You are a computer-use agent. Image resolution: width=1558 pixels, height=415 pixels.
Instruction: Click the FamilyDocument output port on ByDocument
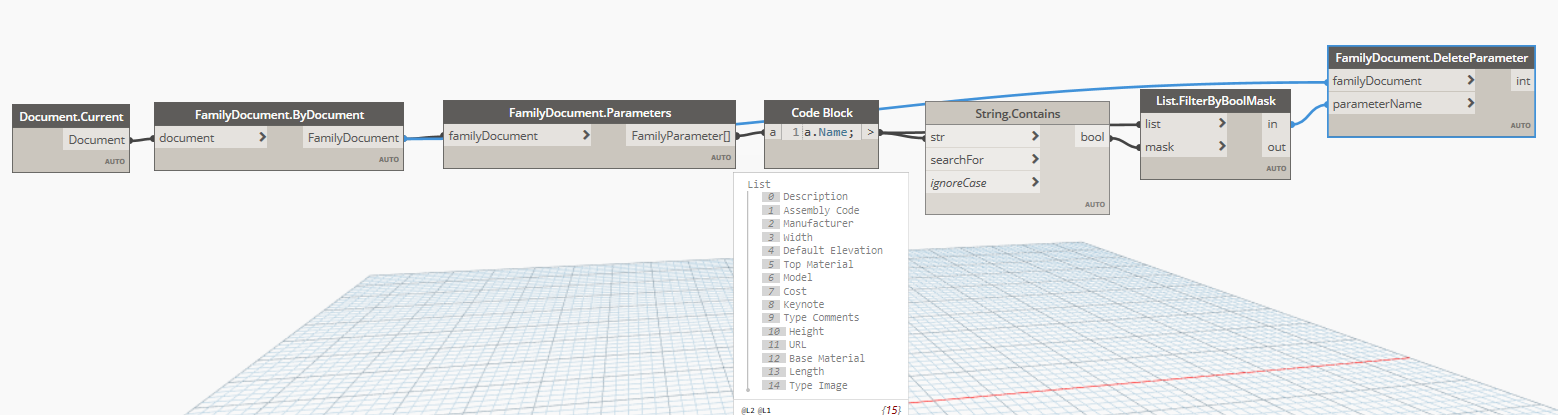coord(353,138)
